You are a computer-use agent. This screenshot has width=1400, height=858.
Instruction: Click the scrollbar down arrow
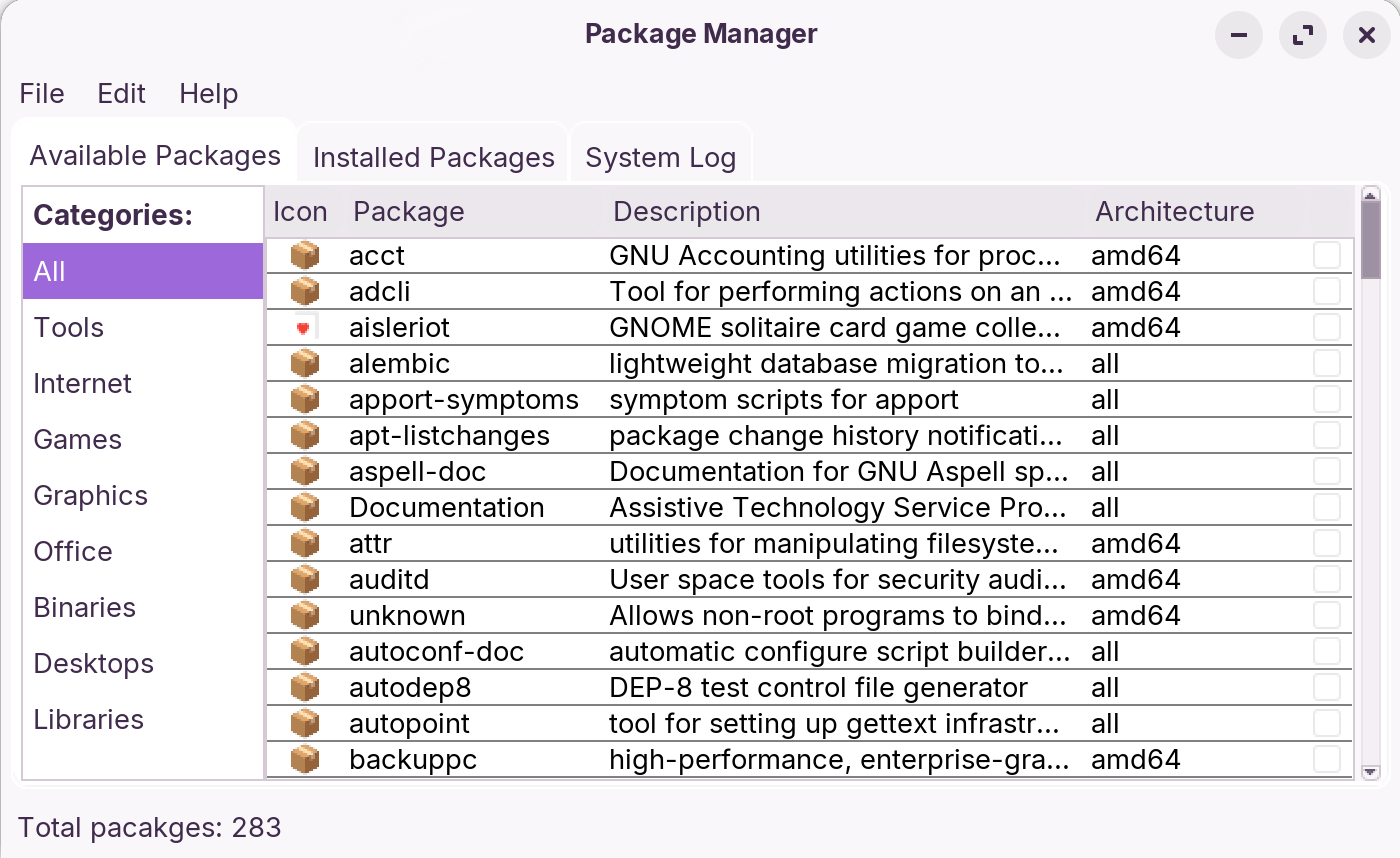pyautogui.click(x=1372, y=772)
